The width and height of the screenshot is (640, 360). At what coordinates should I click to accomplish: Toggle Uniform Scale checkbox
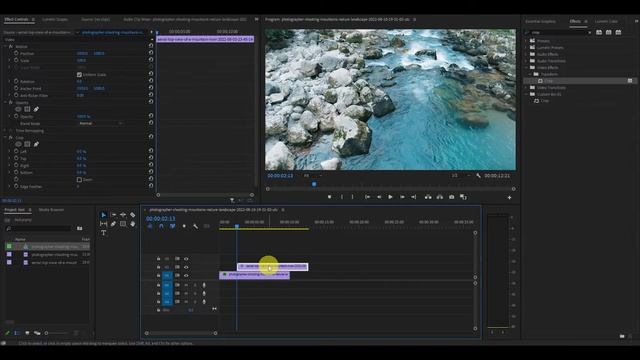point(79,75)
